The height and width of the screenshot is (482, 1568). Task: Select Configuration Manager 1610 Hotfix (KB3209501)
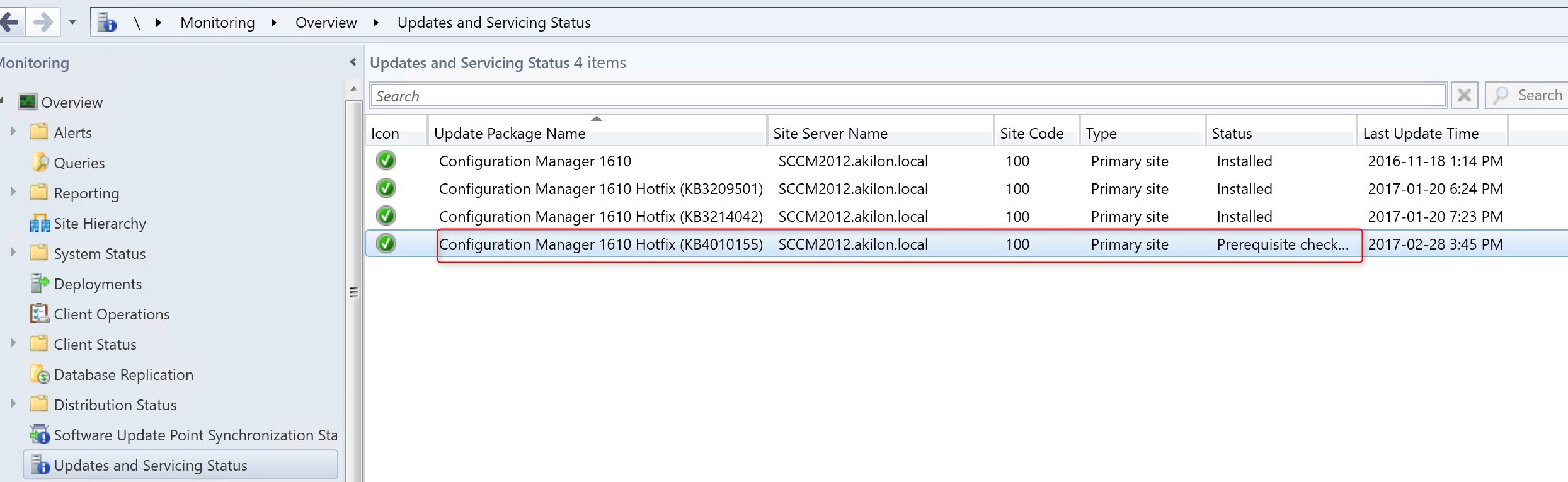[x=600, y=189]
